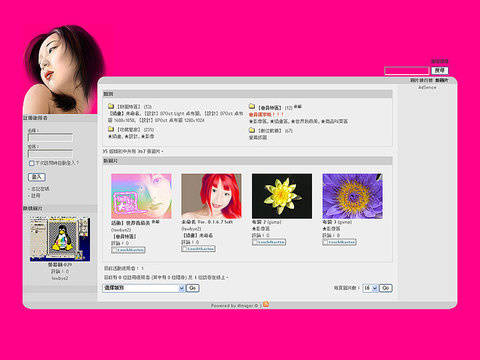480x360 pixels.
Task: Open the title link of the yellow flower image
Action: tap(260, 222)
